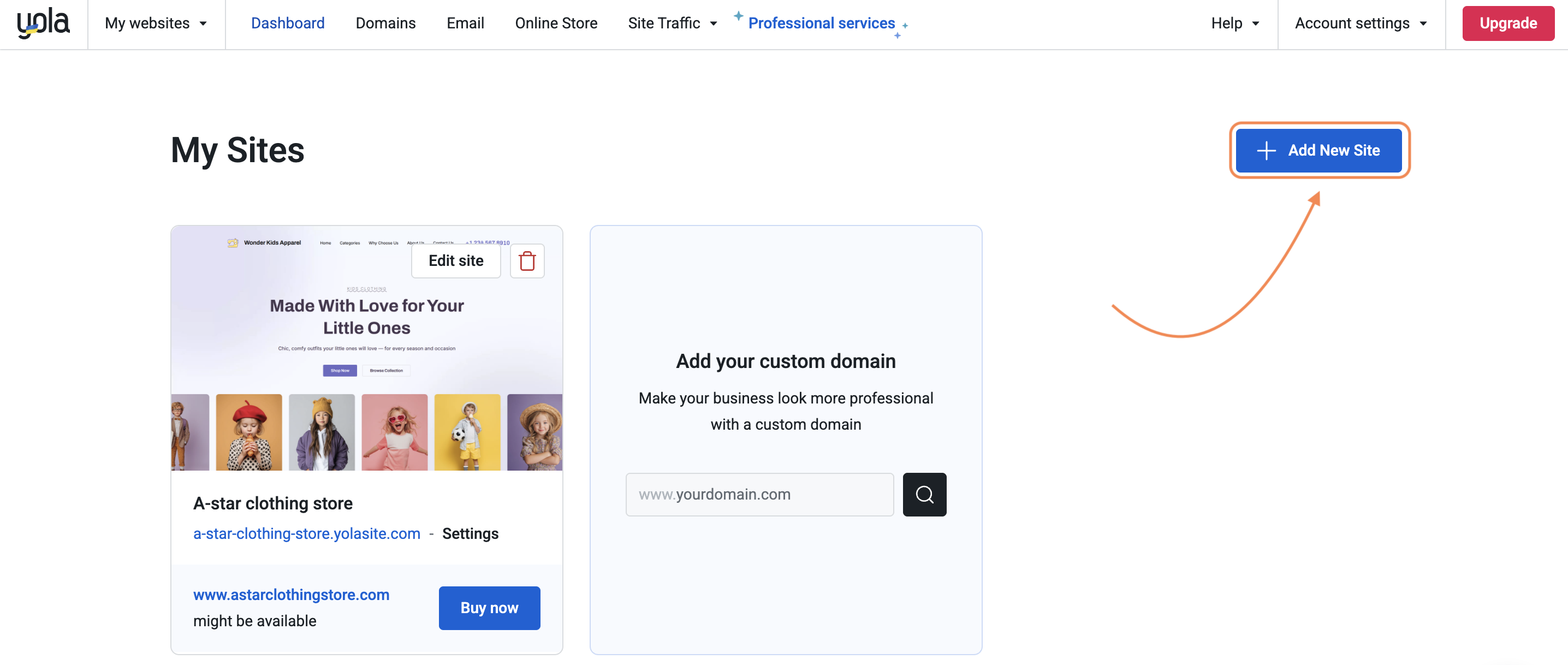Image resolution: width=1568 pixels, height=665 pixels.
Task: Focus the www.yourdomain.com input field
Action: [759, 495]
